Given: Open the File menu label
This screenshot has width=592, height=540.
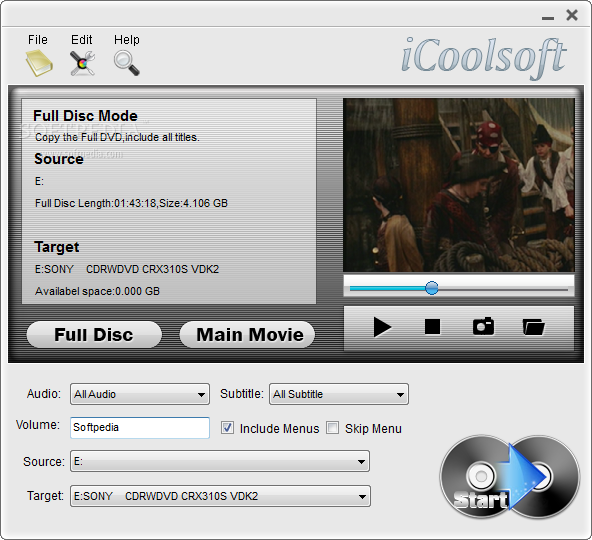Looking at the screenshot, I should [x=38, y=40].
